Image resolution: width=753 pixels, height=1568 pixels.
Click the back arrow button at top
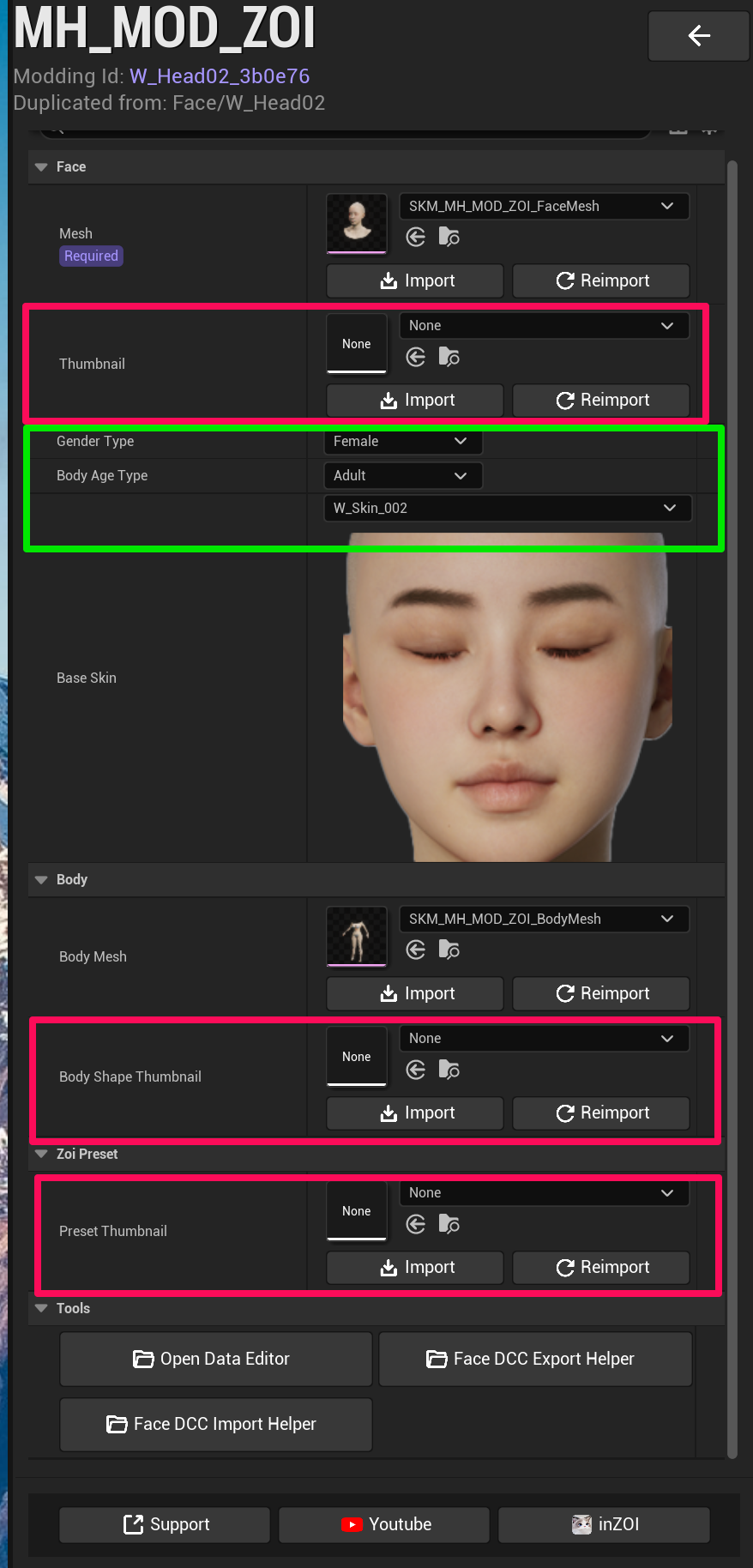coord(698,35)
